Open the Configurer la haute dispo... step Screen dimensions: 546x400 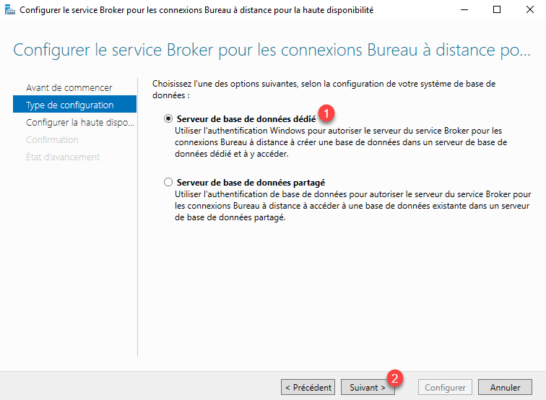tap(80, 123)
